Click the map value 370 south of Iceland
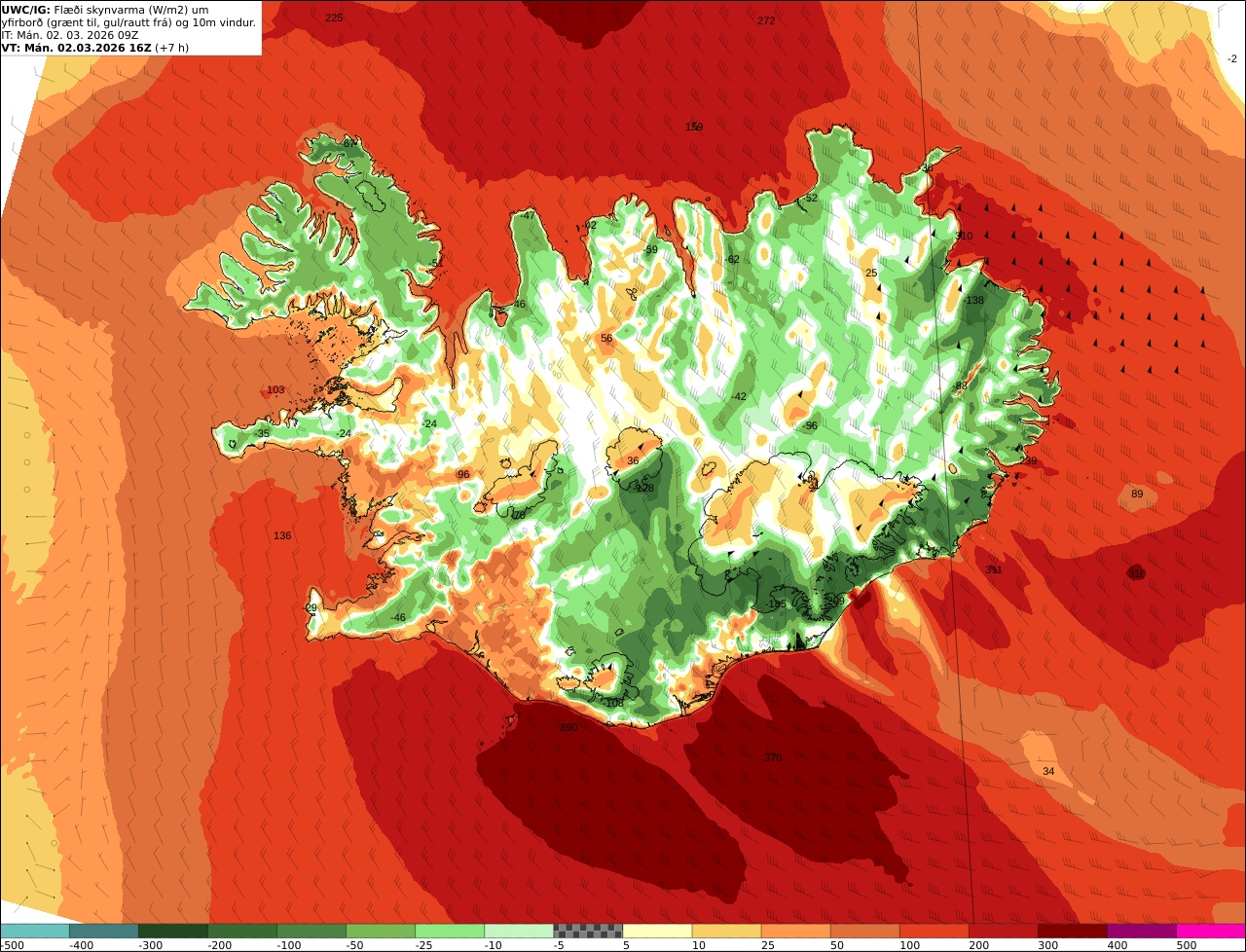 click(x=773, y=757)
